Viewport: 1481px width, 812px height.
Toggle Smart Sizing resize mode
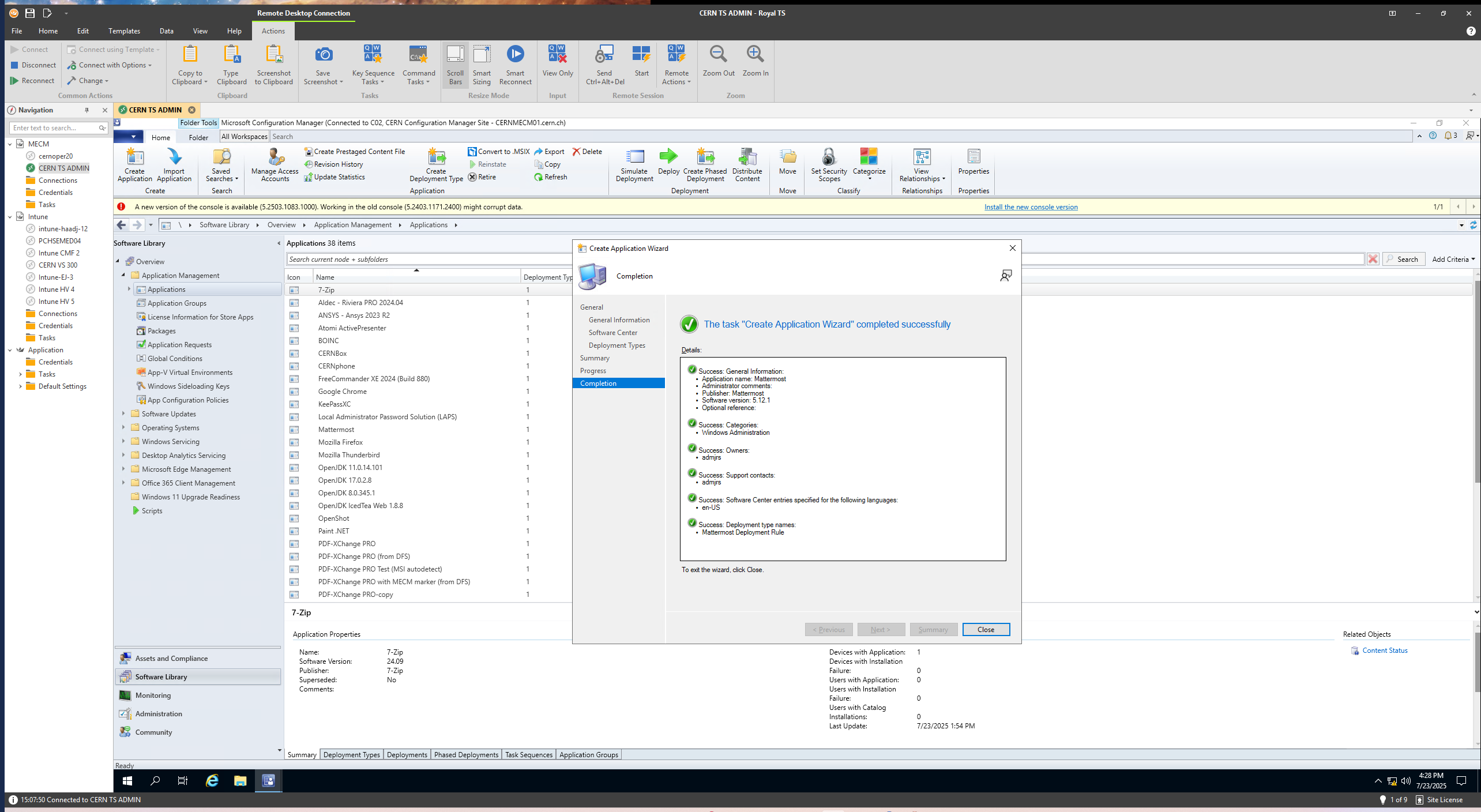(x=482, y=65)
